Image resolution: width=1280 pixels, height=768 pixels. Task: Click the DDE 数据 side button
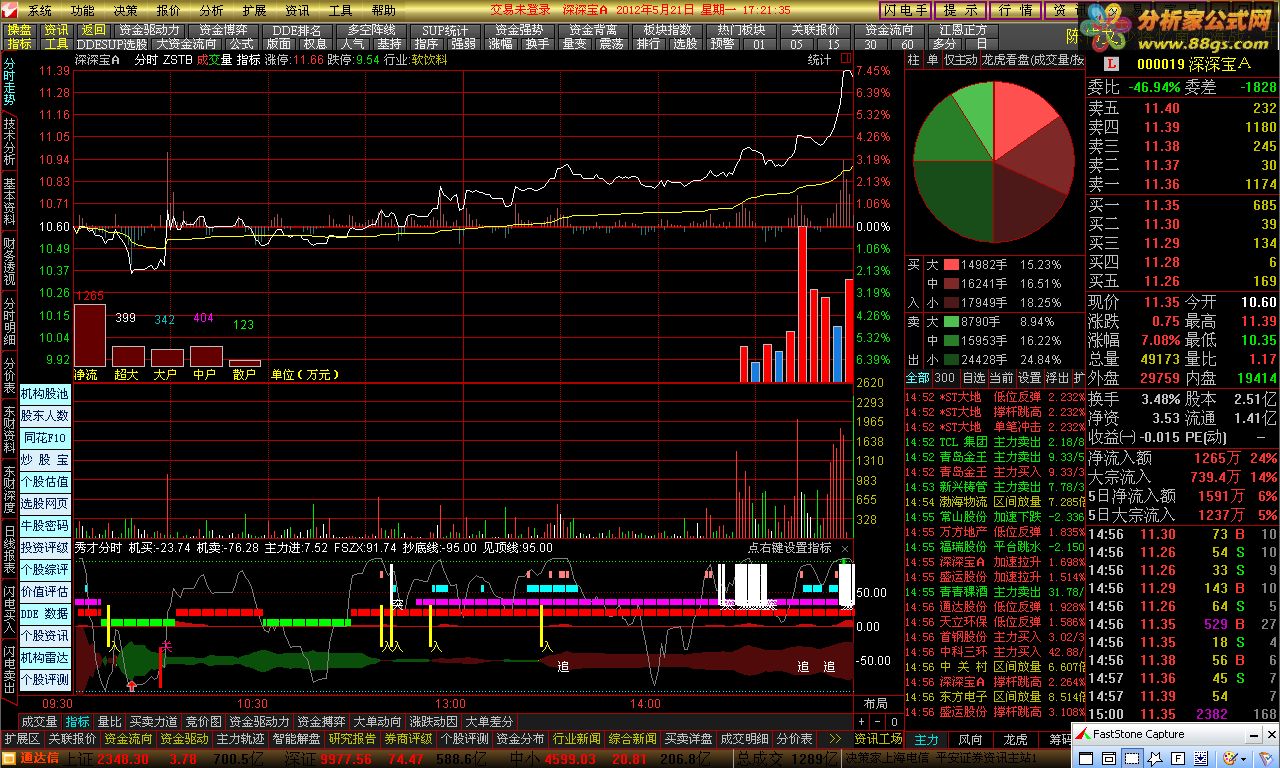[x=45, y=614]
